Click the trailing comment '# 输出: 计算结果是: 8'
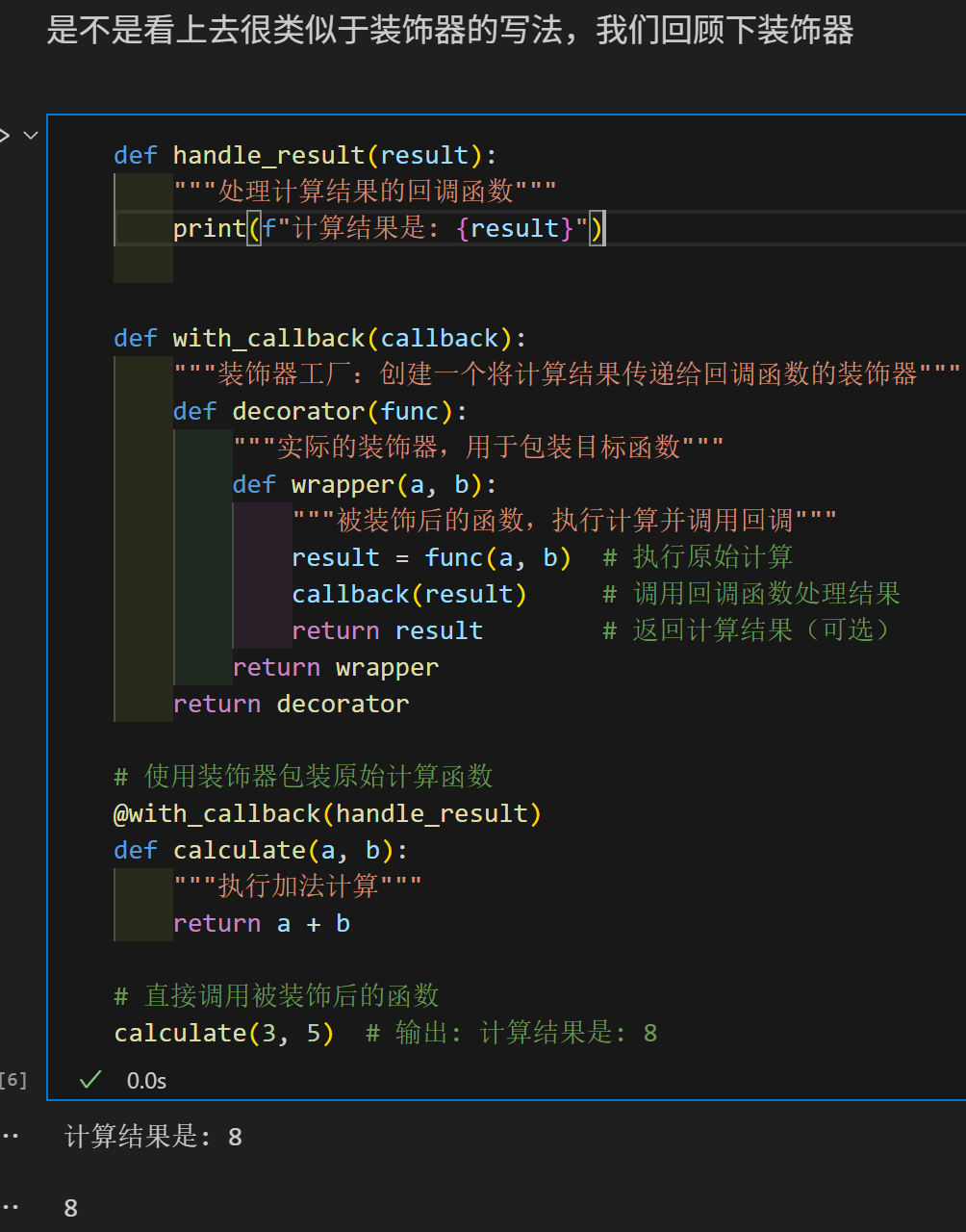966x1232 pixels. [512, 1033]
